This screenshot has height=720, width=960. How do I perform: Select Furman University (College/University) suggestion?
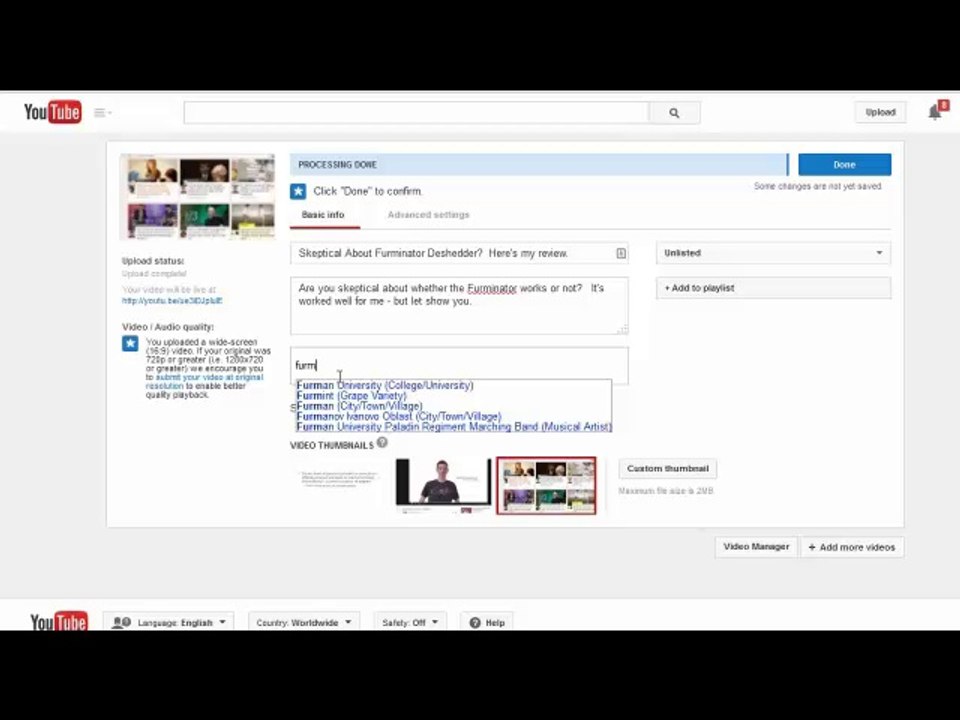pyautogui.click(x=385, y=385)
